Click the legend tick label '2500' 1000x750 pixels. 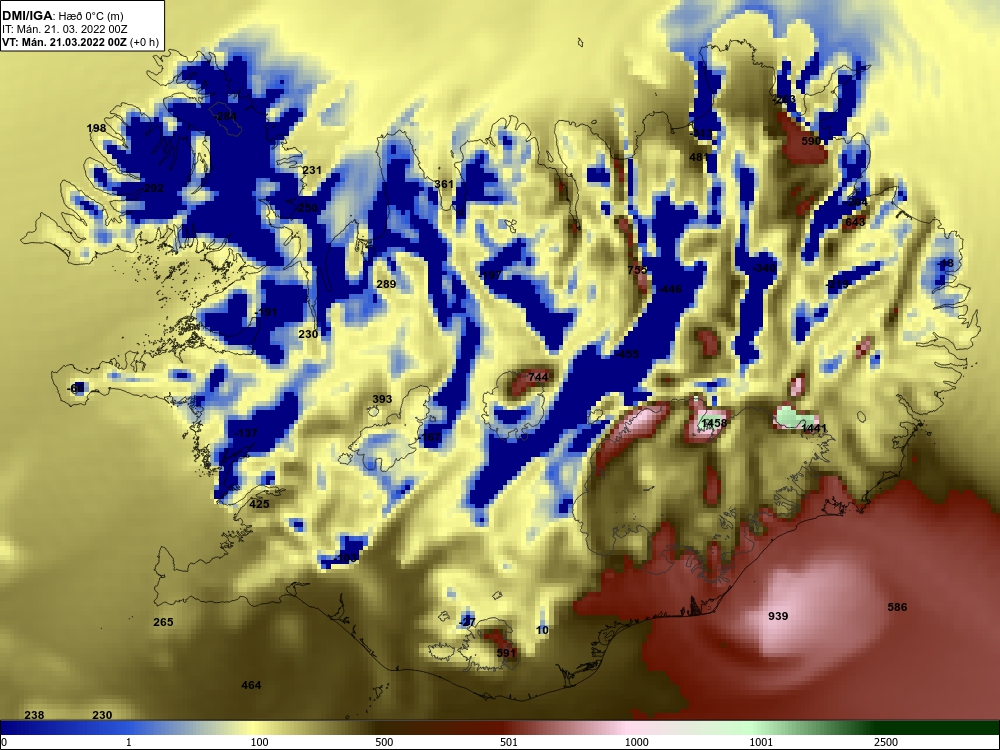point(886,742)
